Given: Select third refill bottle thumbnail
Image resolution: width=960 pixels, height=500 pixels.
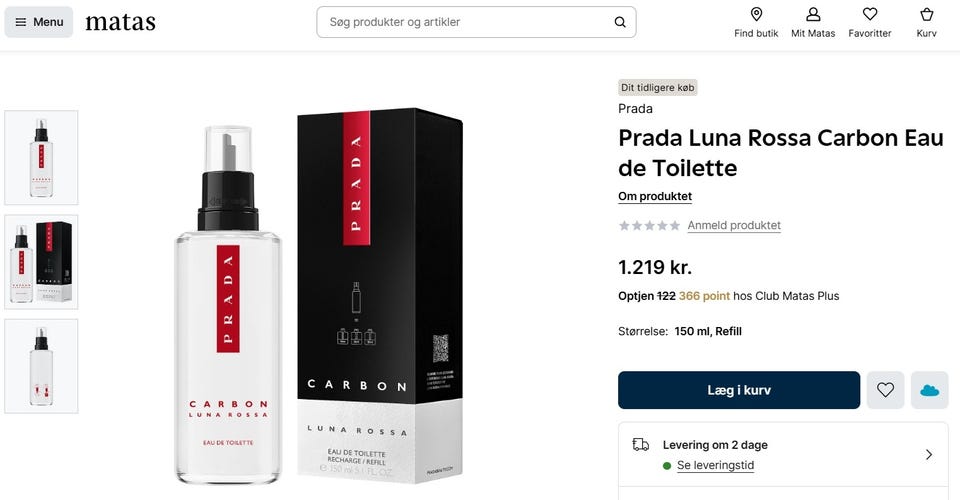Looking at the screenshot, I should tap(42, 366).
